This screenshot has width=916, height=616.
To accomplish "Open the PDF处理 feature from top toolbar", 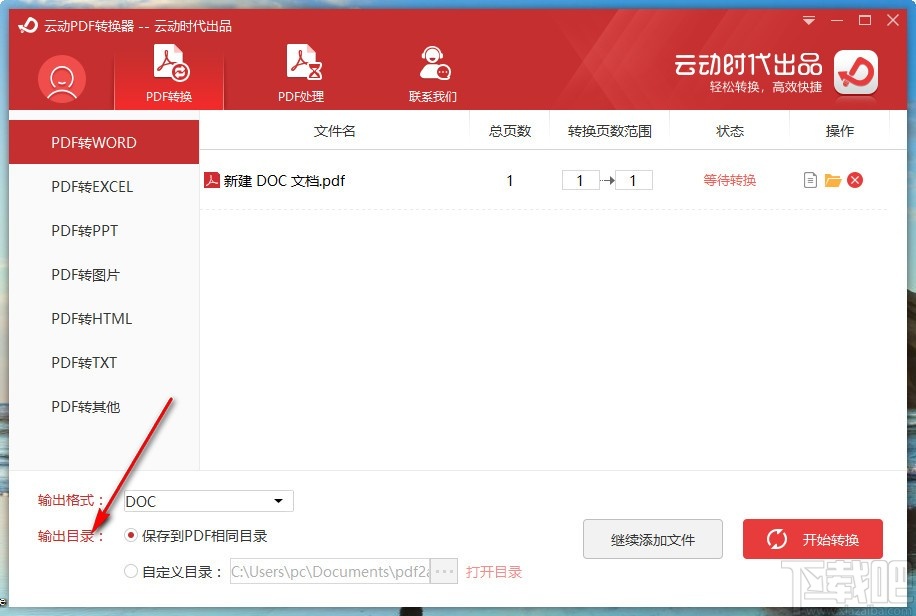I will 303,70.
